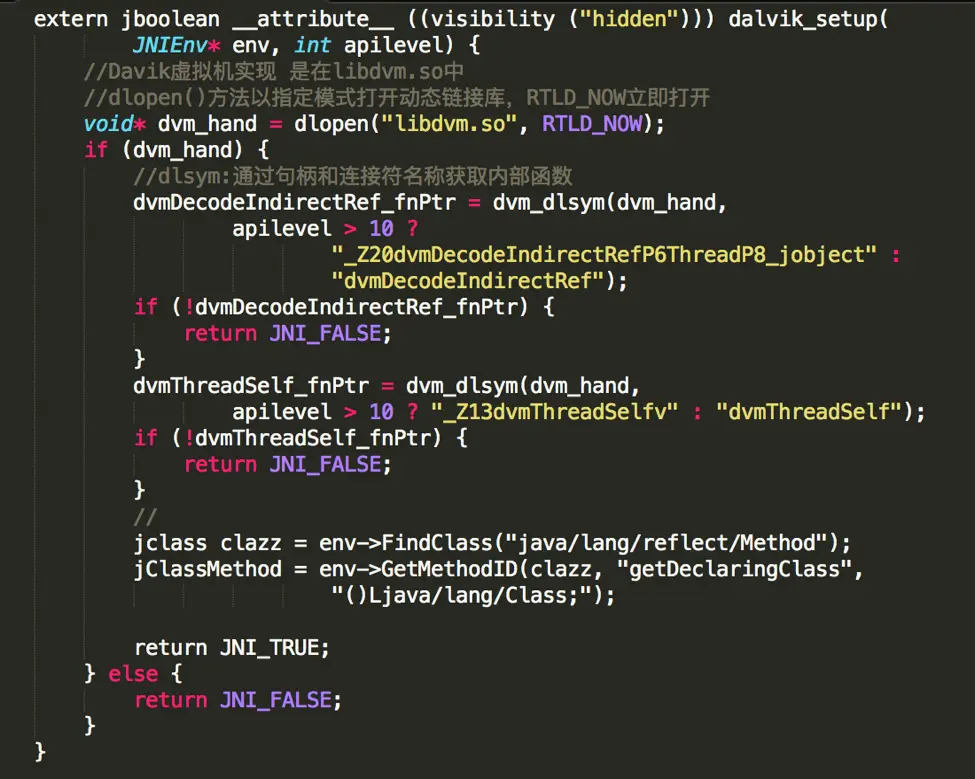This screenshot has height=779, width=975.
Task: Click the //dlopen() comment line
Action: 397,98
